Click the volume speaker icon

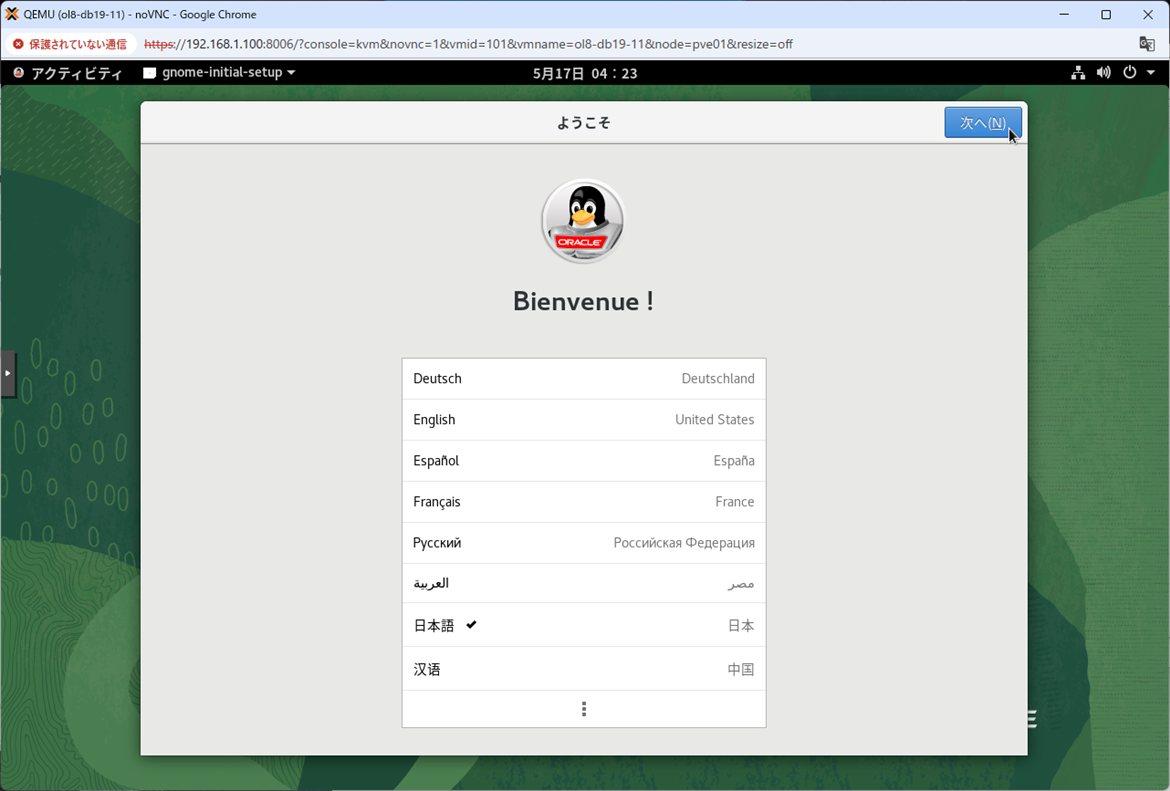1104,72
